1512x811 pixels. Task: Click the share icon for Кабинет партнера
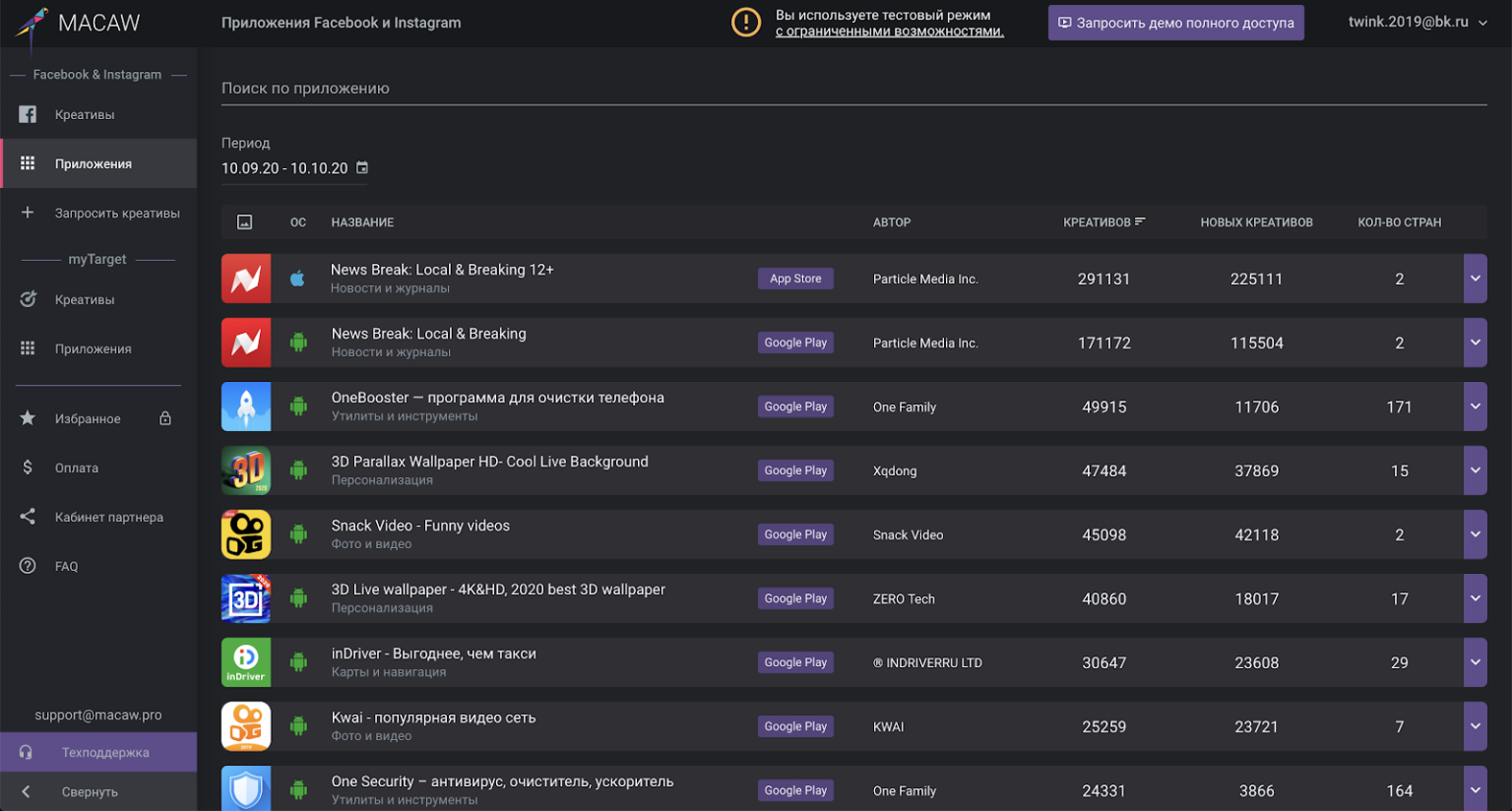pyautogui.click(x=28, y=517)
